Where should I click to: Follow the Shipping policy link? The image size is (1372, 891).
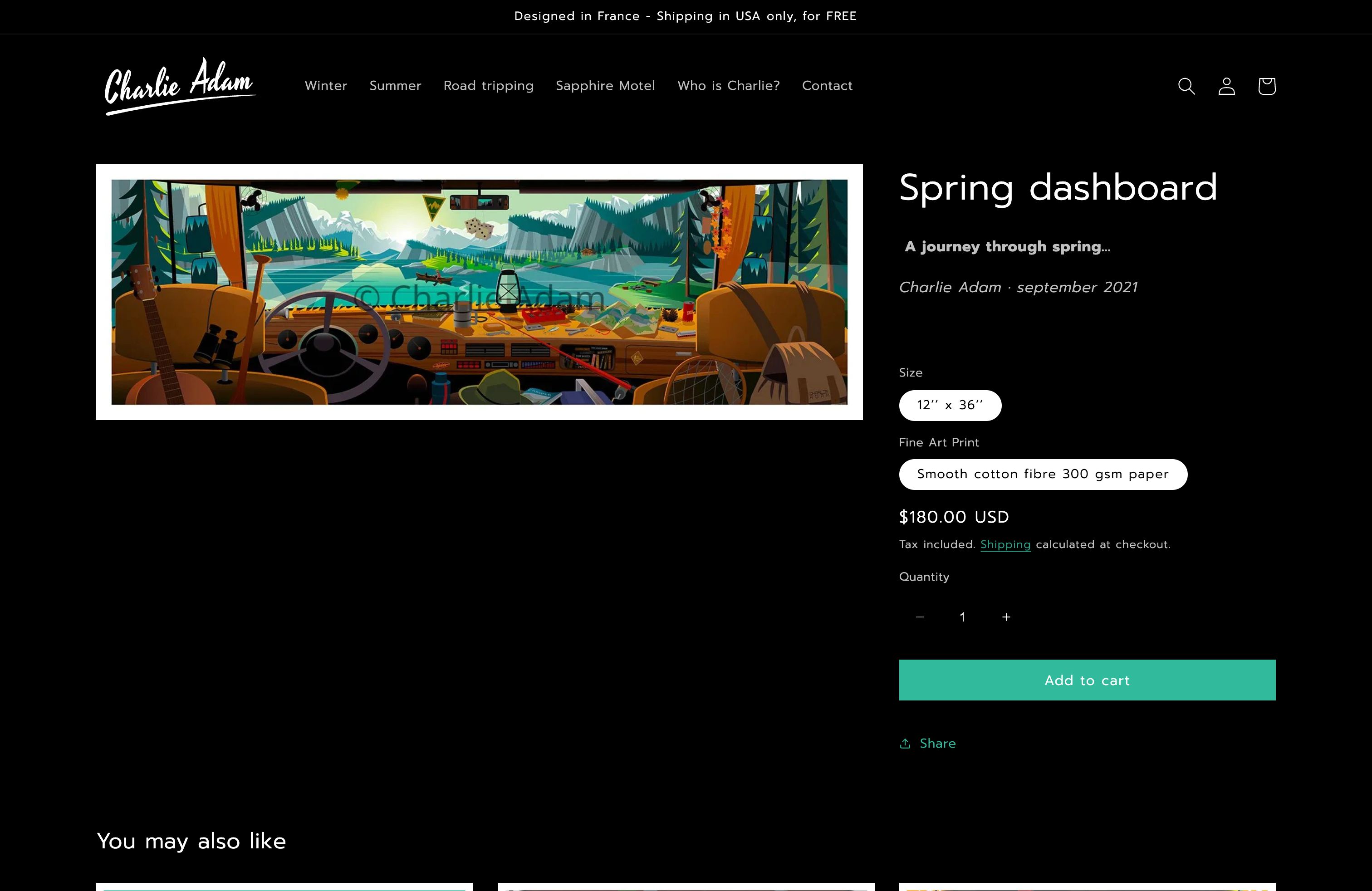pyautogui.click(x=1005, y=545)
